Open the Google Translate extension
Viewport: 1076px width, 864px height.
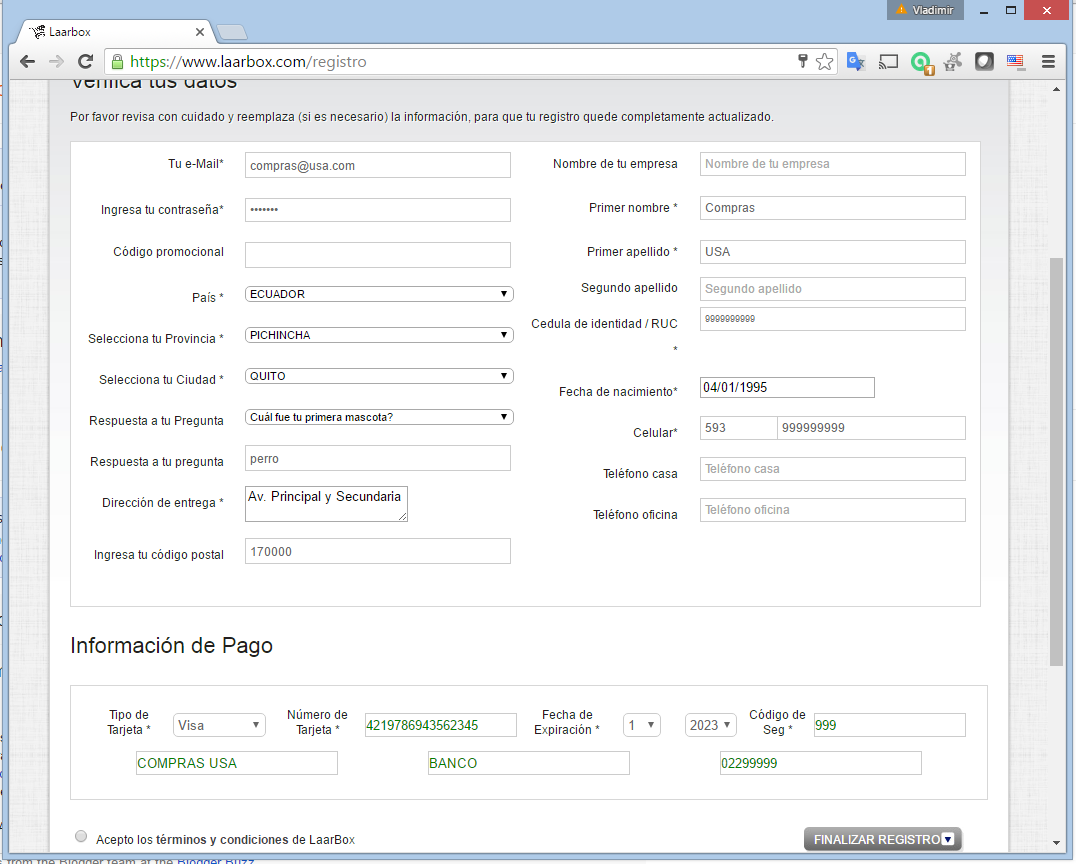coord(856,62)
